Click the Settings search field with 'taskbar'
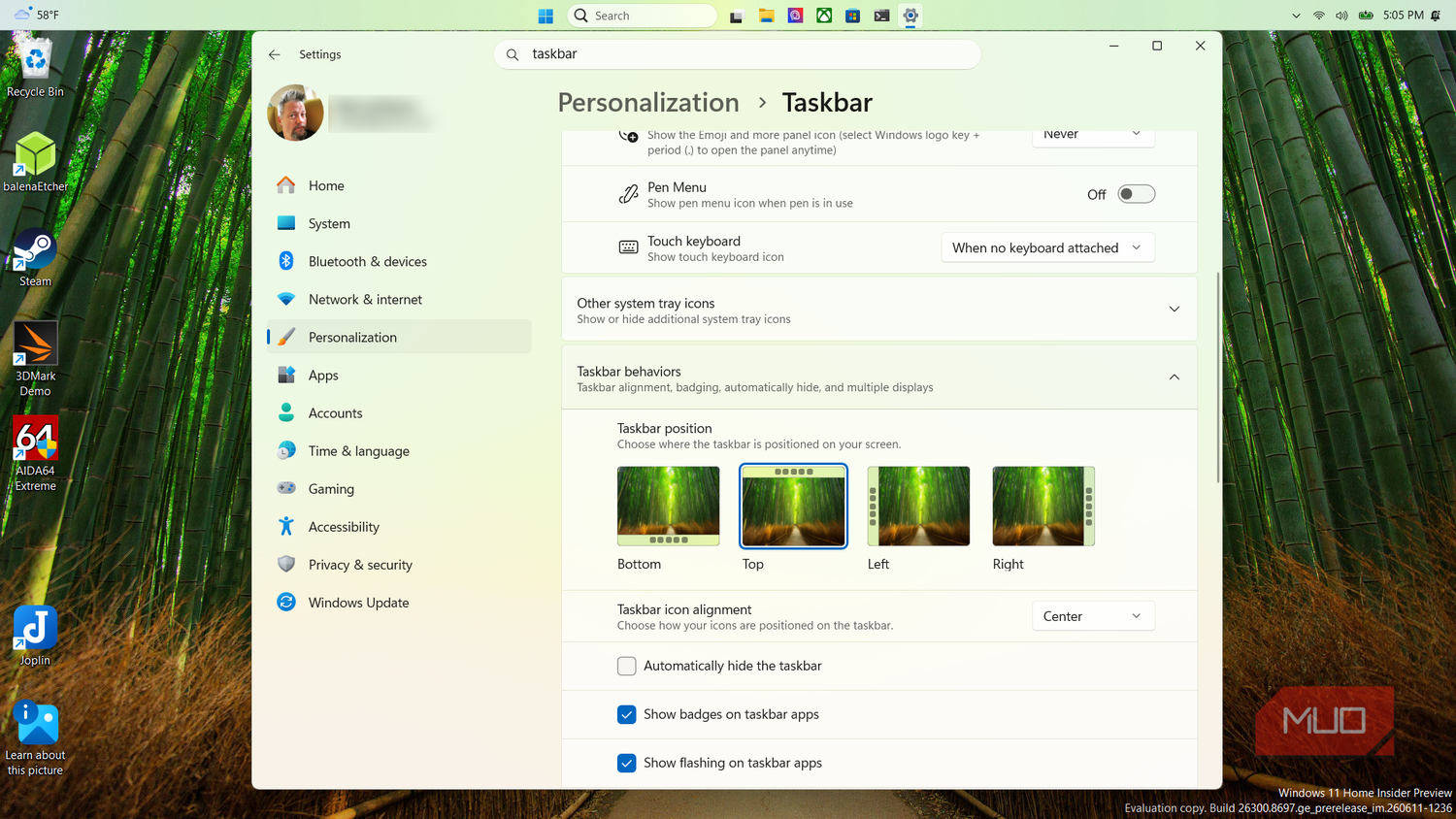Viewport: 1456px width, 819px height. 738,54
